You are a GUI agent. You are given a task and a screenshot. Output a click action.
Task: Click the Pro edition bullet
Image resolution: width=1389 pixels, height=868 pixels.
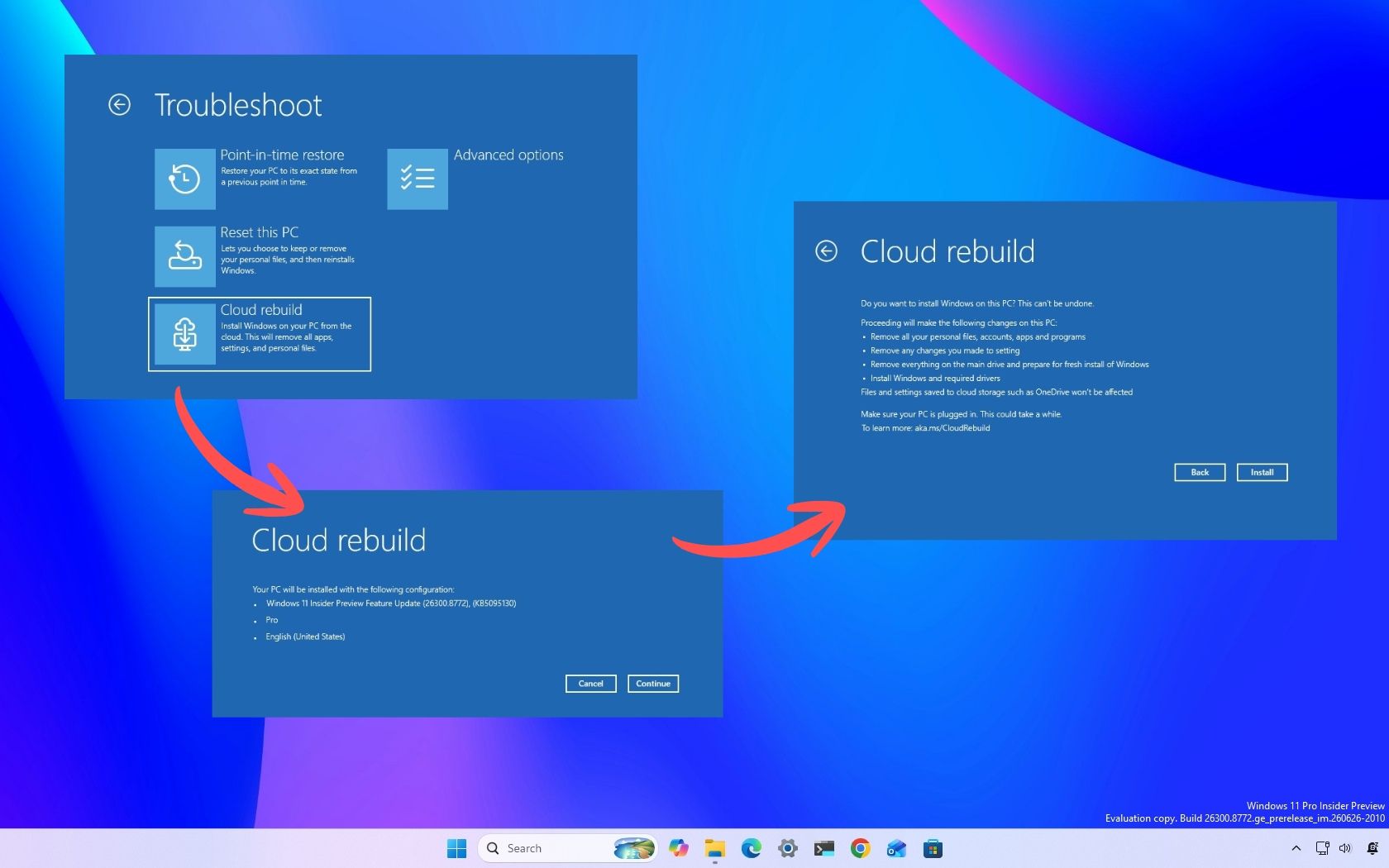tap(272, 620)
